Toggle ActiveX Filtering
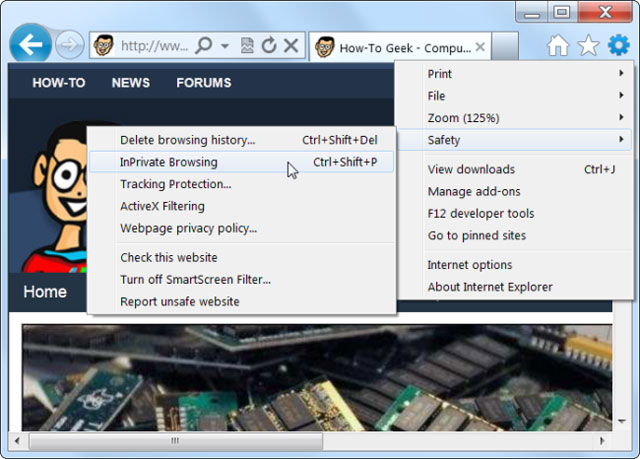The height and width of the screenshot is (459, 640). coord(162,206)
